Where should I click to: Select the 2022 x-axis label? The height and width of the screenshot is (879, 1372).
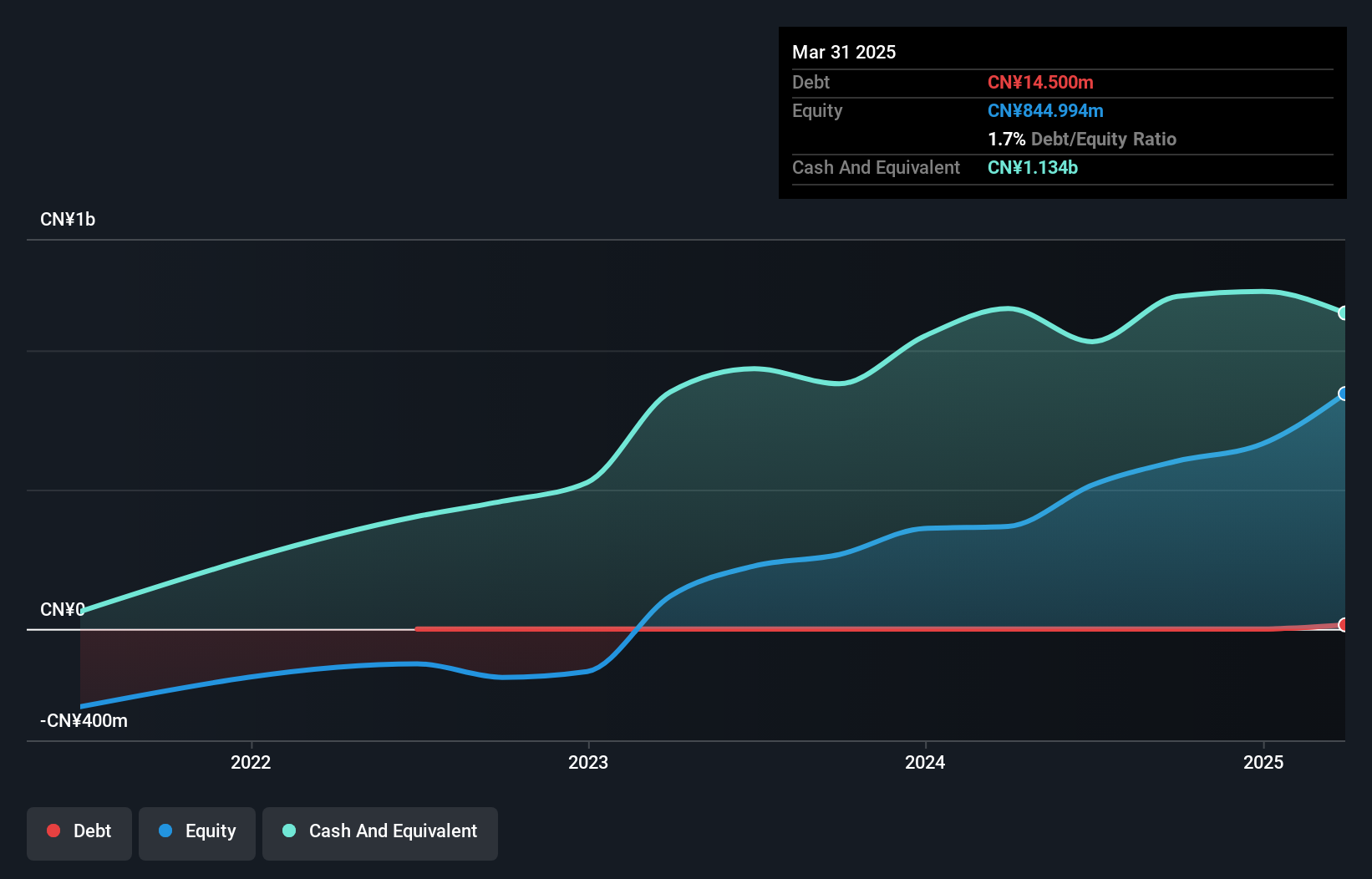pyautogui.click(x=251, y=762)
